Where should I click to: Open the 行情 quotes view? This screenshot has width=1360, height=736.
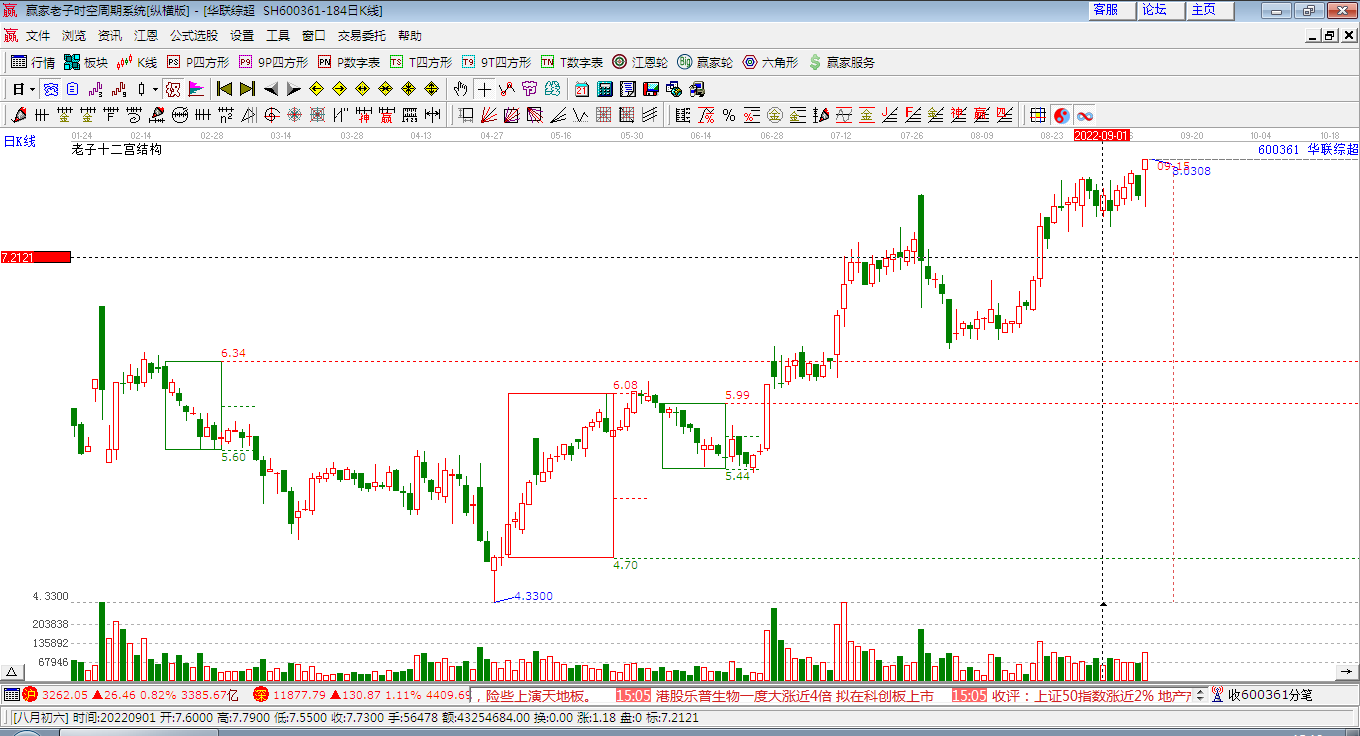33,62
